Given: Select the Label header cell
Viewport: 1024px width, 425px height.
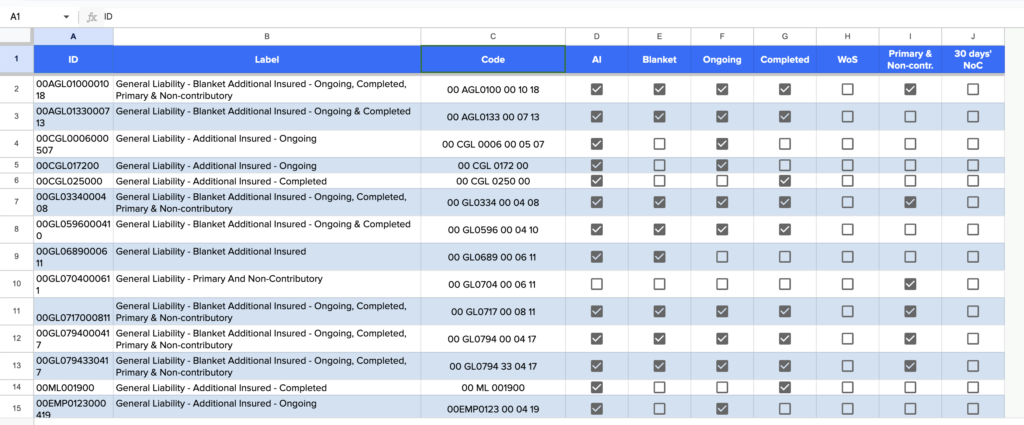Looking at the screenshot, I should 267,59.
